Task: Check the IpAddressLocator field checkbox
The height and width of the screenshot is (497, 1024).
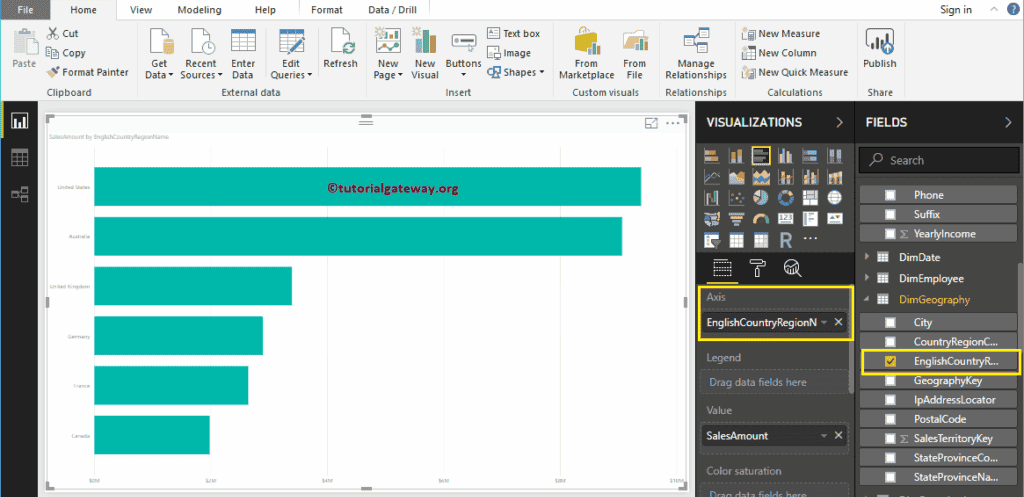Action: click(890, 400)
